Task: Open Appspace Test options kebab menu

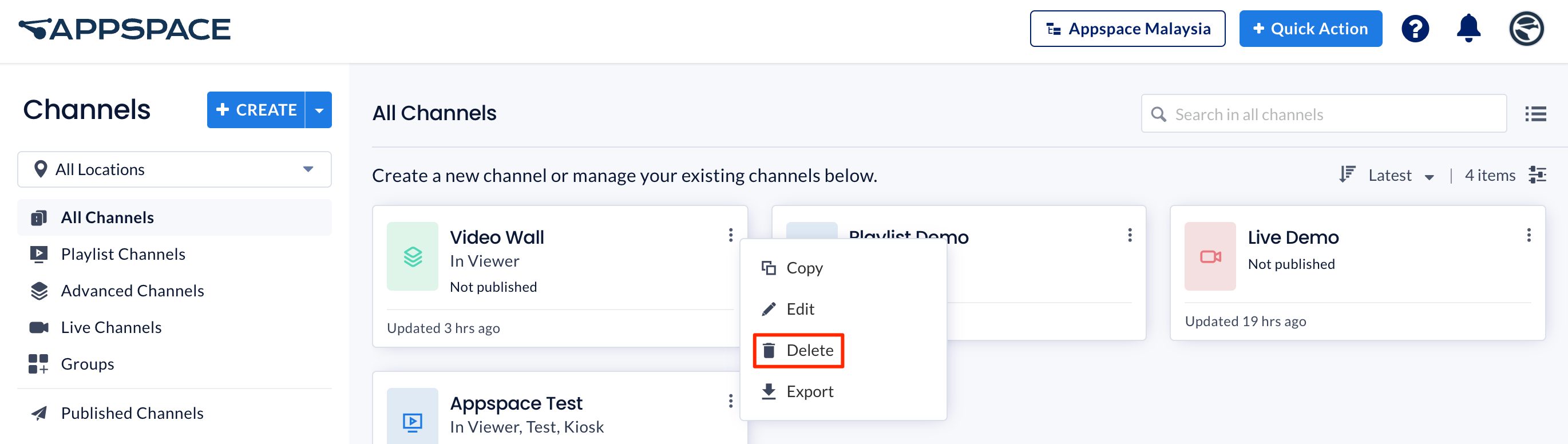Action: click(x=730, y=402)
